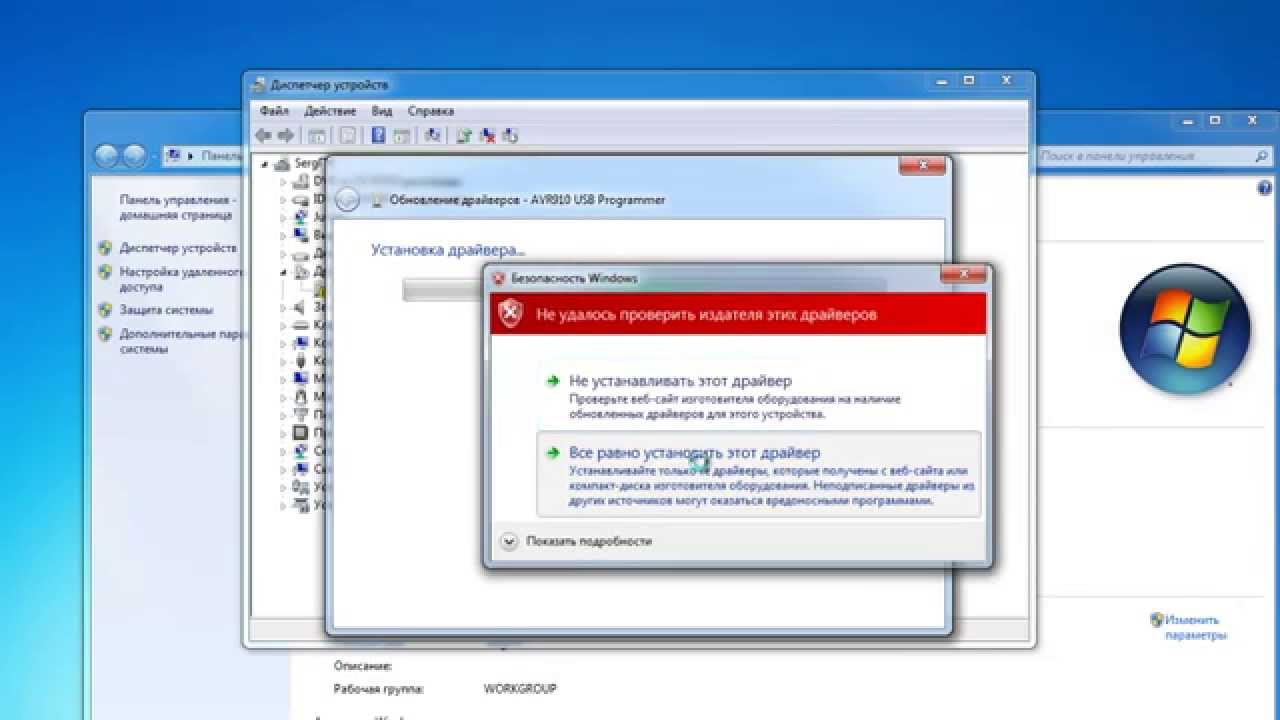Open the Вид menu in Device Manager

tap(381, 111)
